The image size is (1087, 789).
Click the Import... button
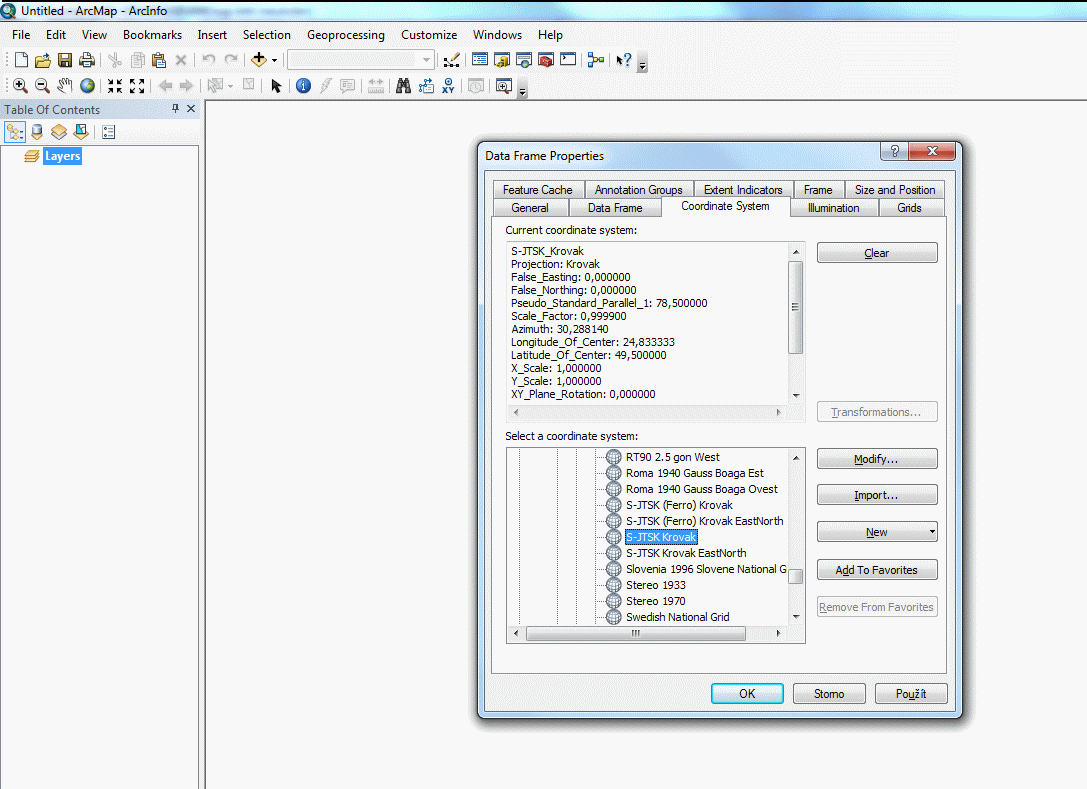pyautogui.click(x=877, y=495)
